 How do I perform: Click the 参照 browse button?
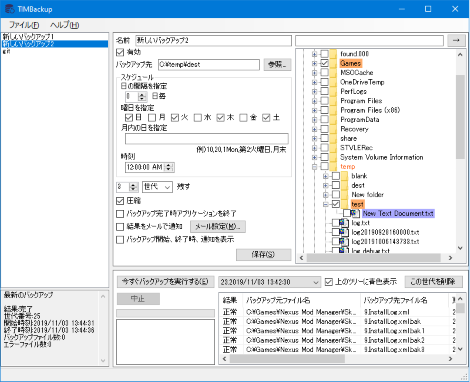click(277, 64)
